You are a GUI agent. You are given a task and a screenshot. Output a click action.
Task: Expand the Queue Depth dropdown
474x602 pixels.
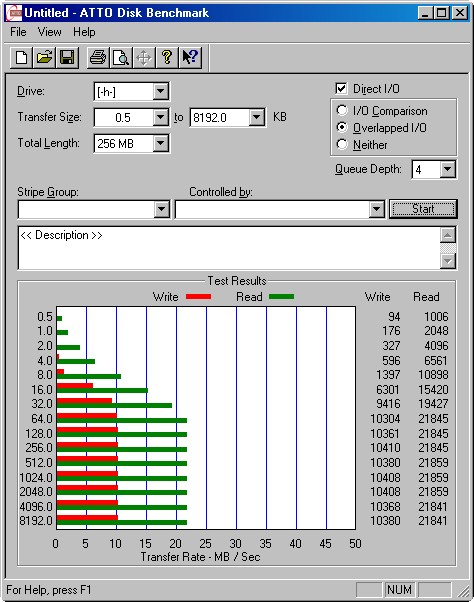coord(448,169)
